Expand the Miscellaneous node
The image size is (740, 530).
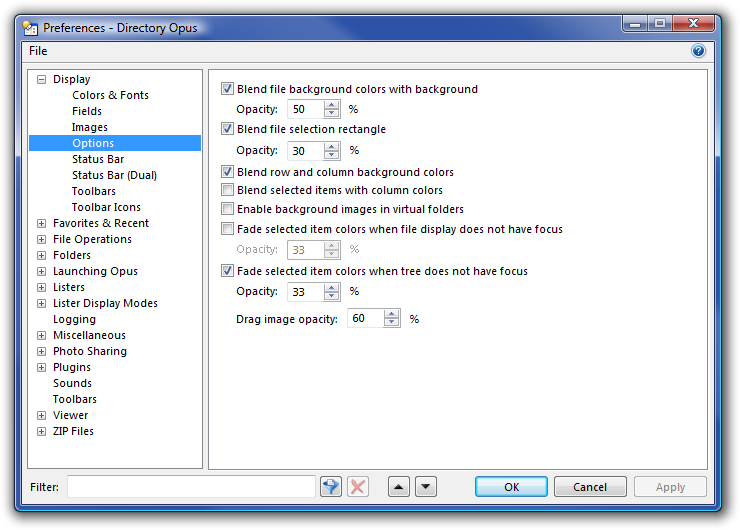tap(42, 336)
